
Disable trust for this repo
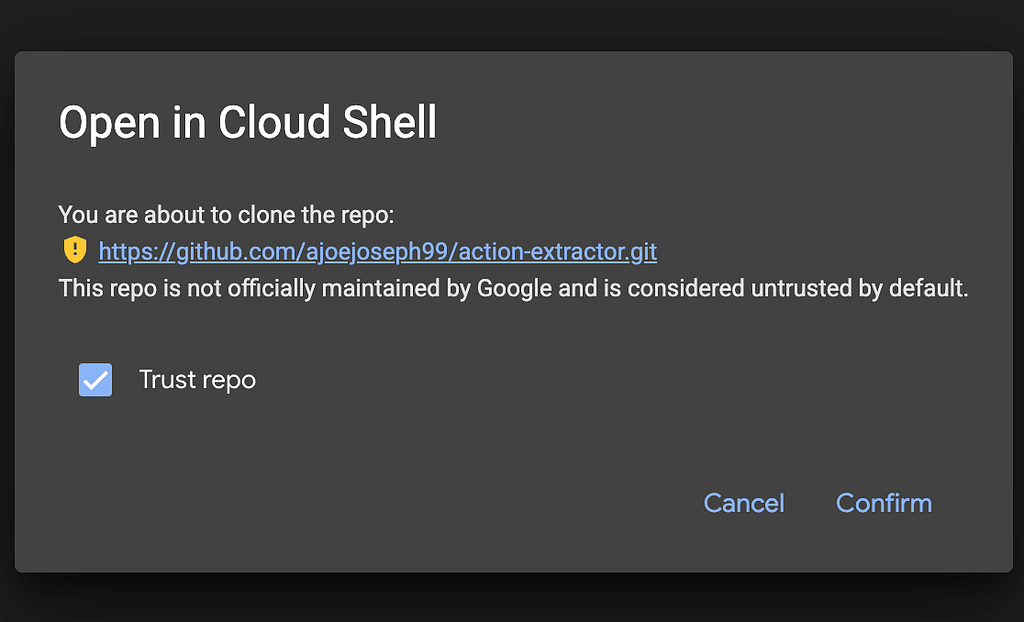pyautogui.click(x=95, y=380)
